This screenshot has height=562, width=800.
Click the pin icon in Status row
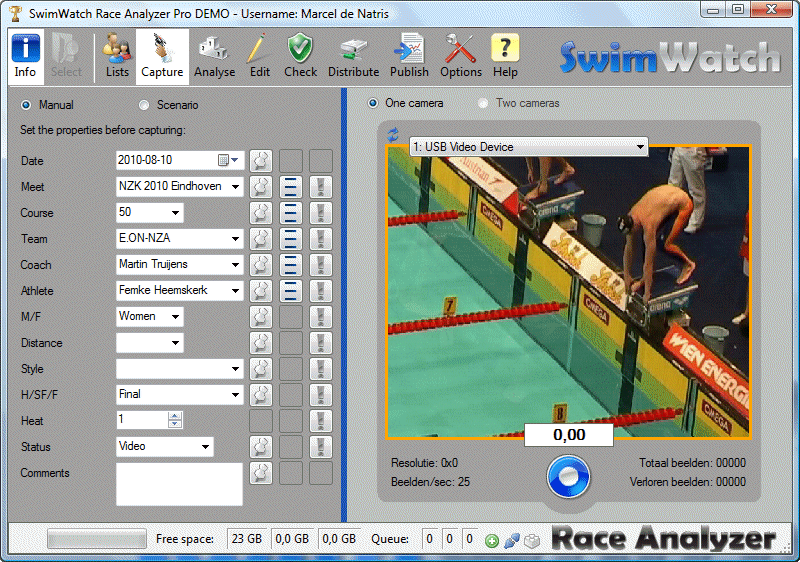click(x=261, y=447)
